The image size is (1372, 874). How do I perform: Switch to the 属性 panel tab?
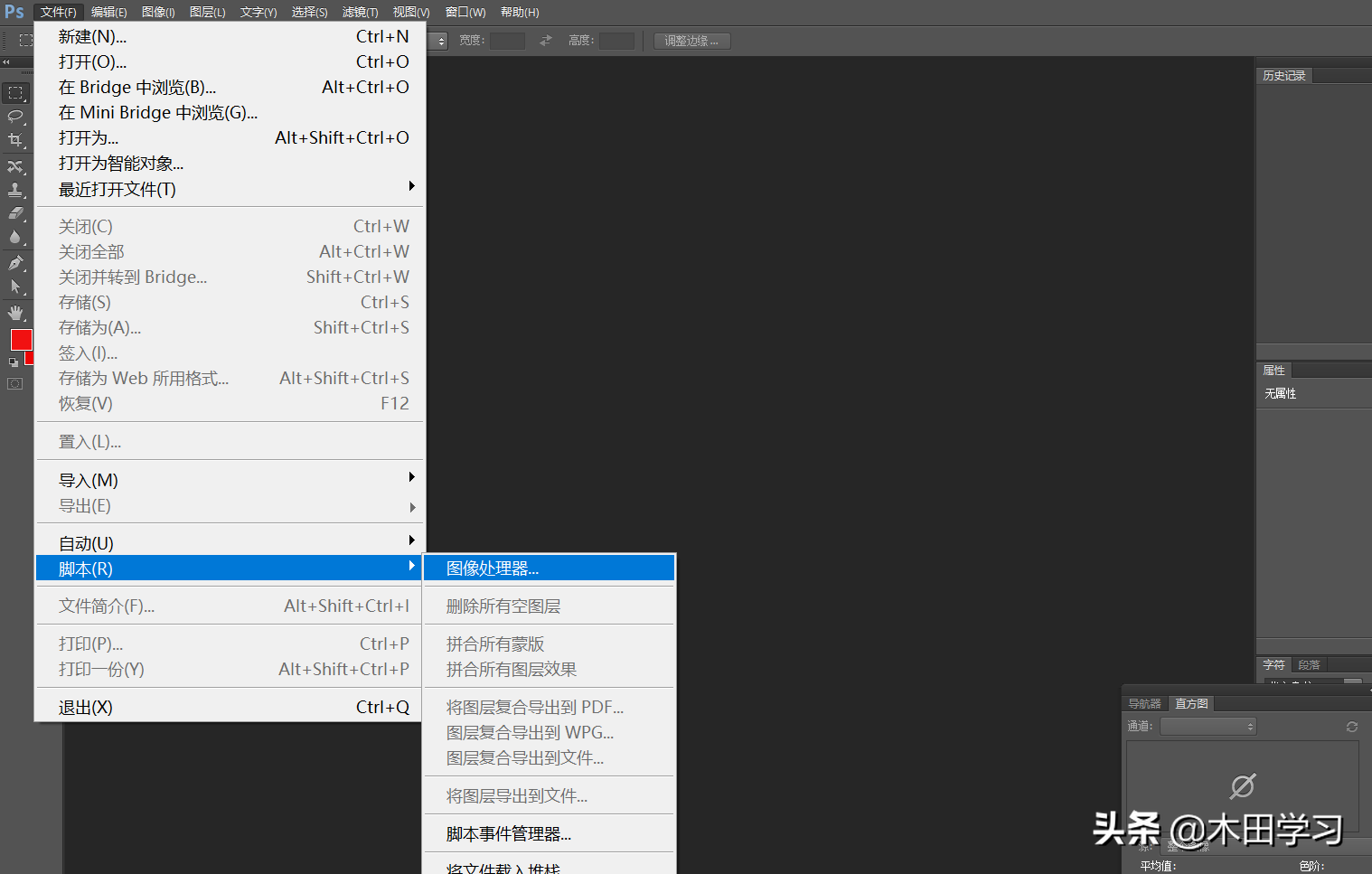click(x=1274, y=371)
